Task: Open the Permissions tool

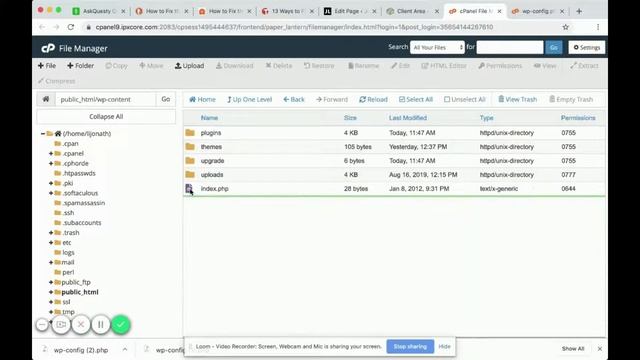Action: (500, 66)
